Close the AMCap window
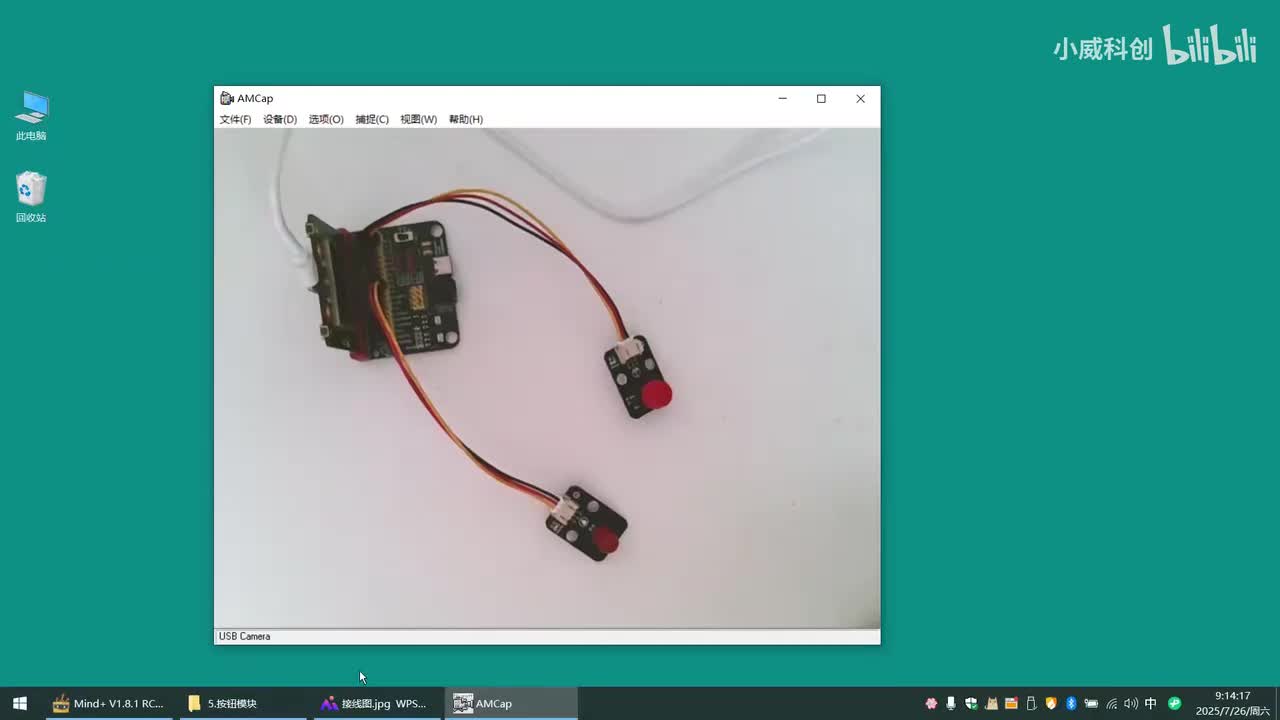 pyautogui.click(x=860, y=98)
